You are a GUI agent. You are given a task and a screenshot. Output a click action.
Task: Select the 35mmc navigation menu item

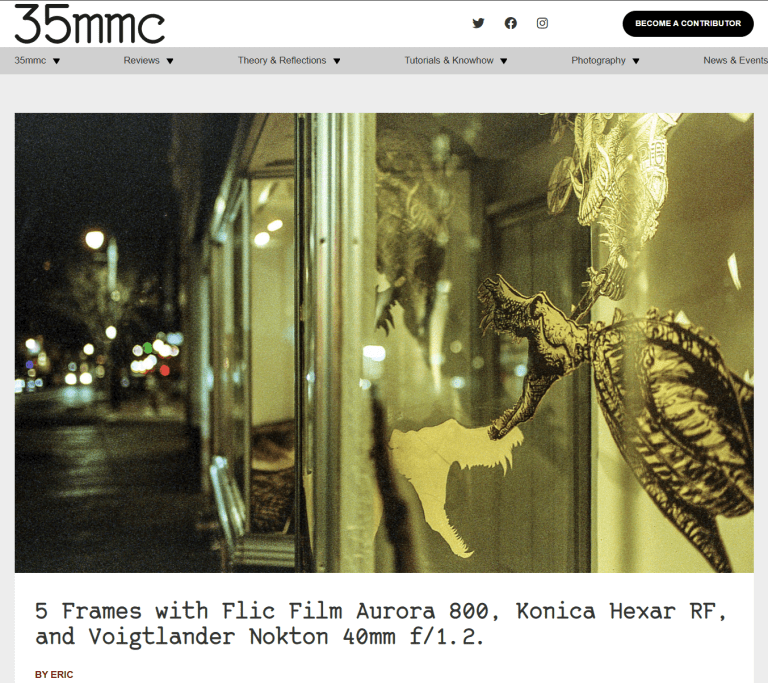click(x=30, y=60)
